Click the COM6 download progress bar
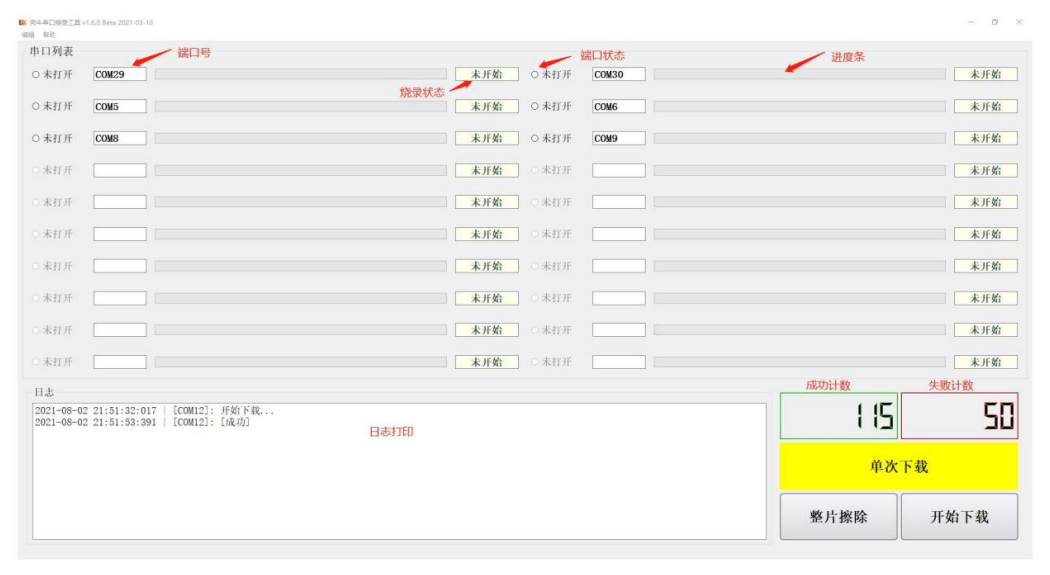1050x575 pixels. [x=800, y=106]
